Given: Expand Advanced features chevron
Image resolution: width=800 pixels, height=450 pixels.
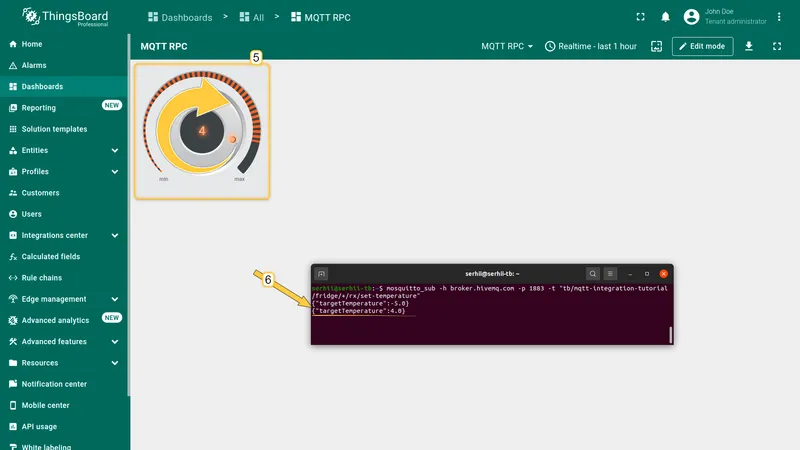Looking at the screenshot, I should pyautogui.click(x=115, y=342).
